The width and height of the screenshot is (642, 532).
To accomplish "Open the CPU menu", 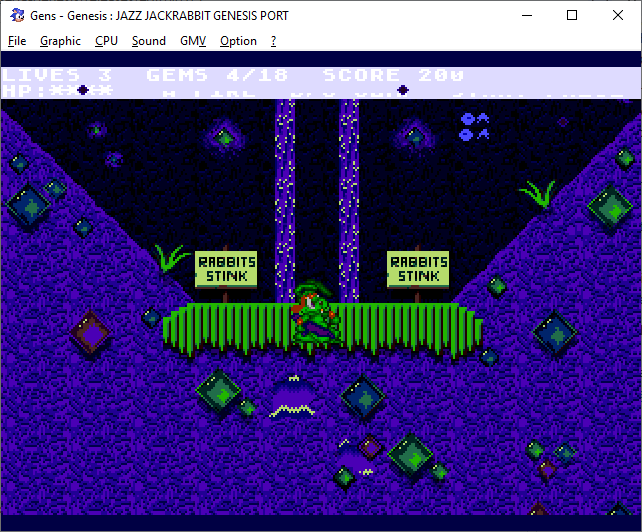I will 106,41.
